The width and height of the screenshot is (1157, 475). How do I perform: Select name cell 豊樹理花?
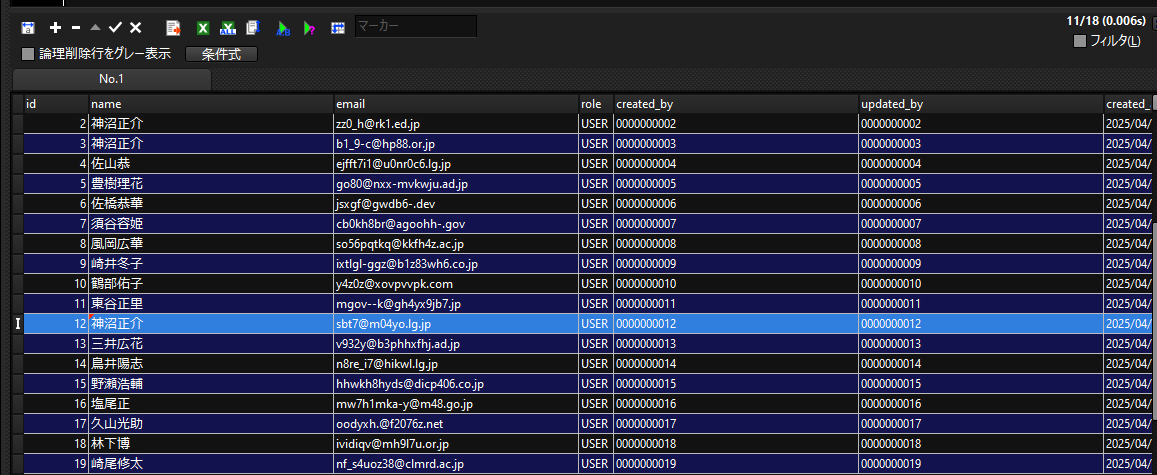pos(211,184)
